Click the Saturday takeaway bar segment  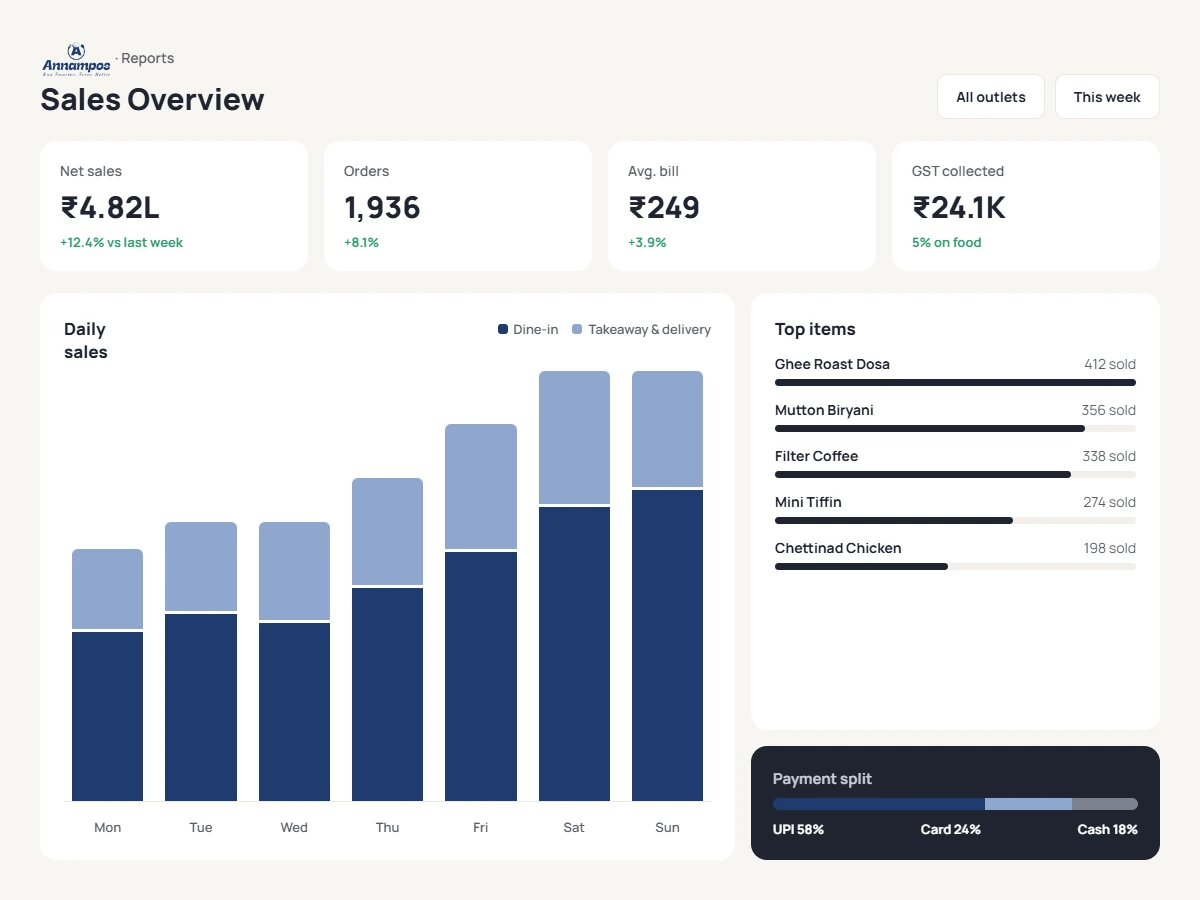574,437
